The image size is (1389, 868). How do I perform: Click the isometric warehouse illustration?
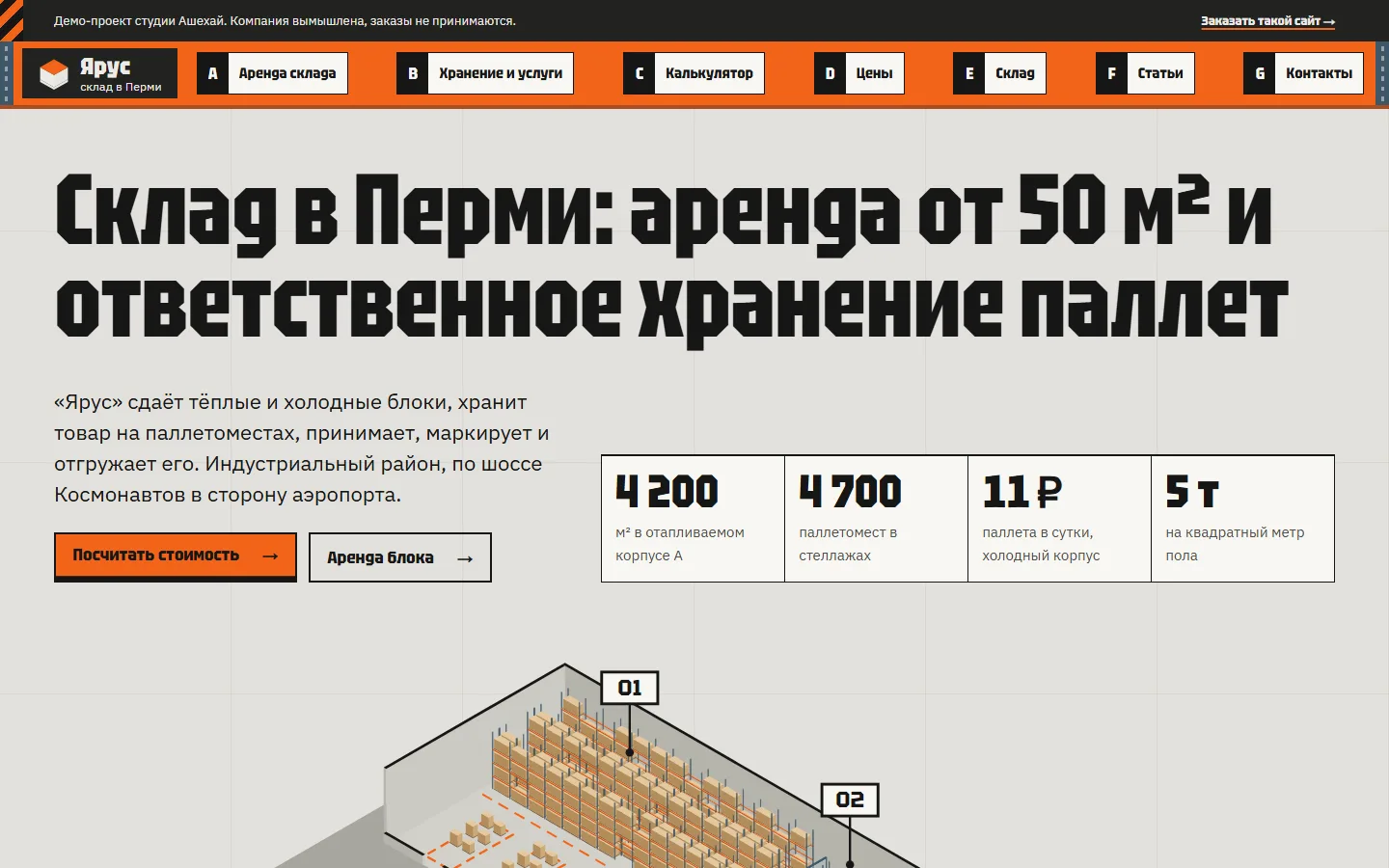(598, 767)
